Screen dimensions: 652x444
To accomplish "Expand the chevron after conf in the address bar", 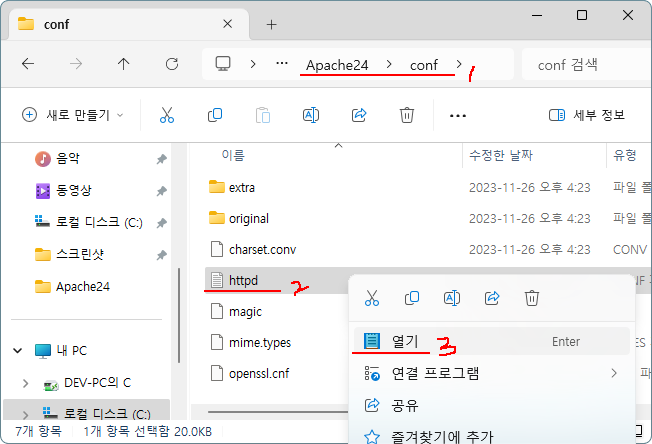I will (459, 64).
